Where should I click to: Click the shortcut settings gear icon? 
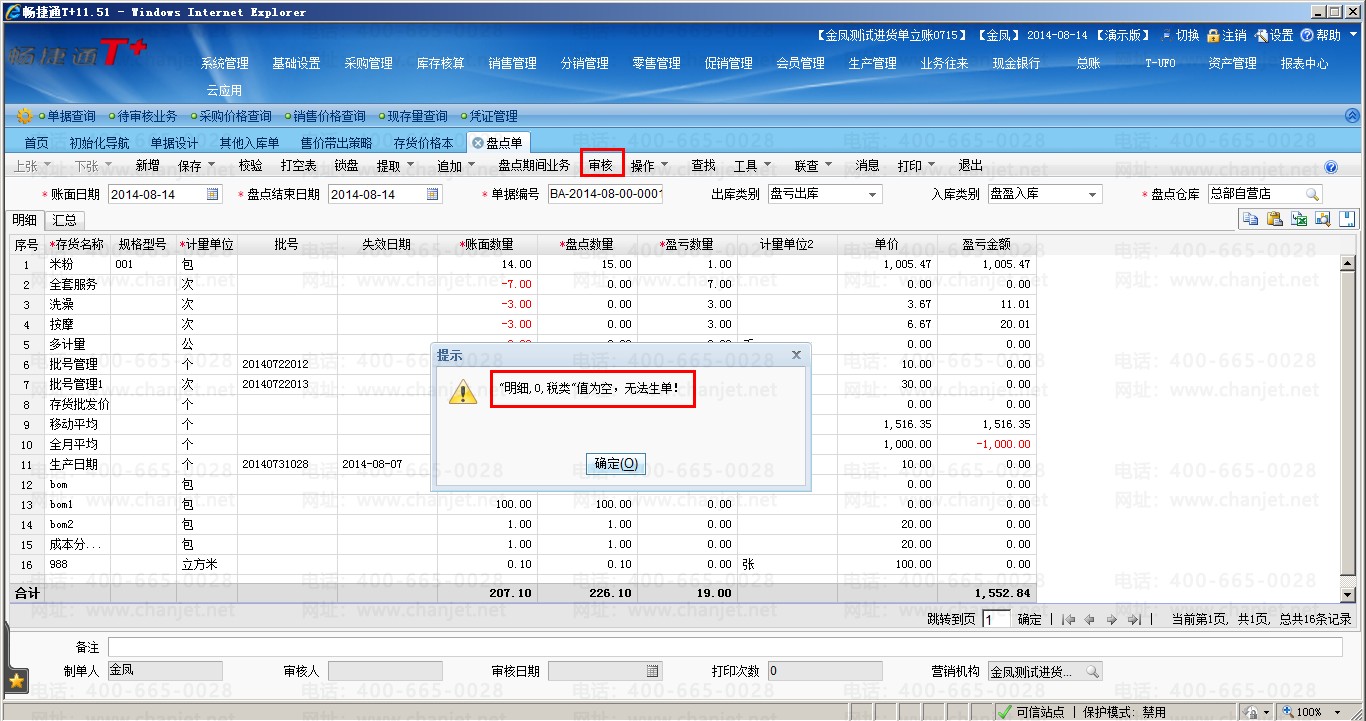coord(24,116)
